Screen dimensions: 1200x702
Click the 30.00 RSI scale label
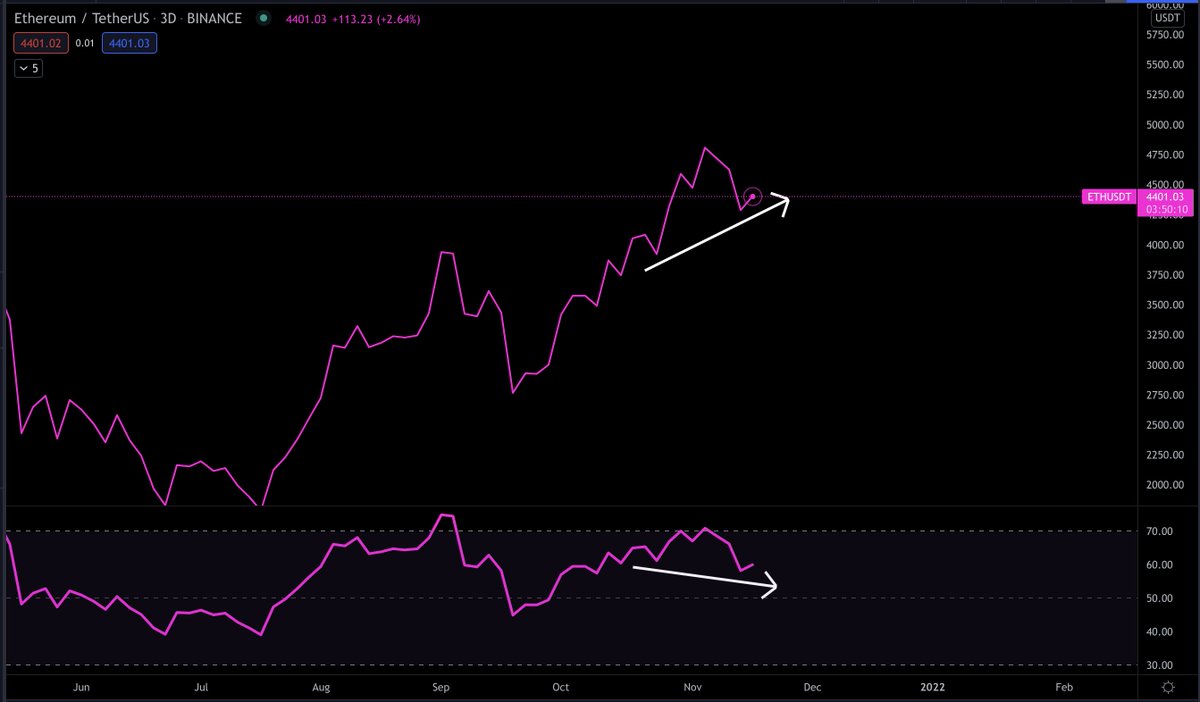(1159, 665)
